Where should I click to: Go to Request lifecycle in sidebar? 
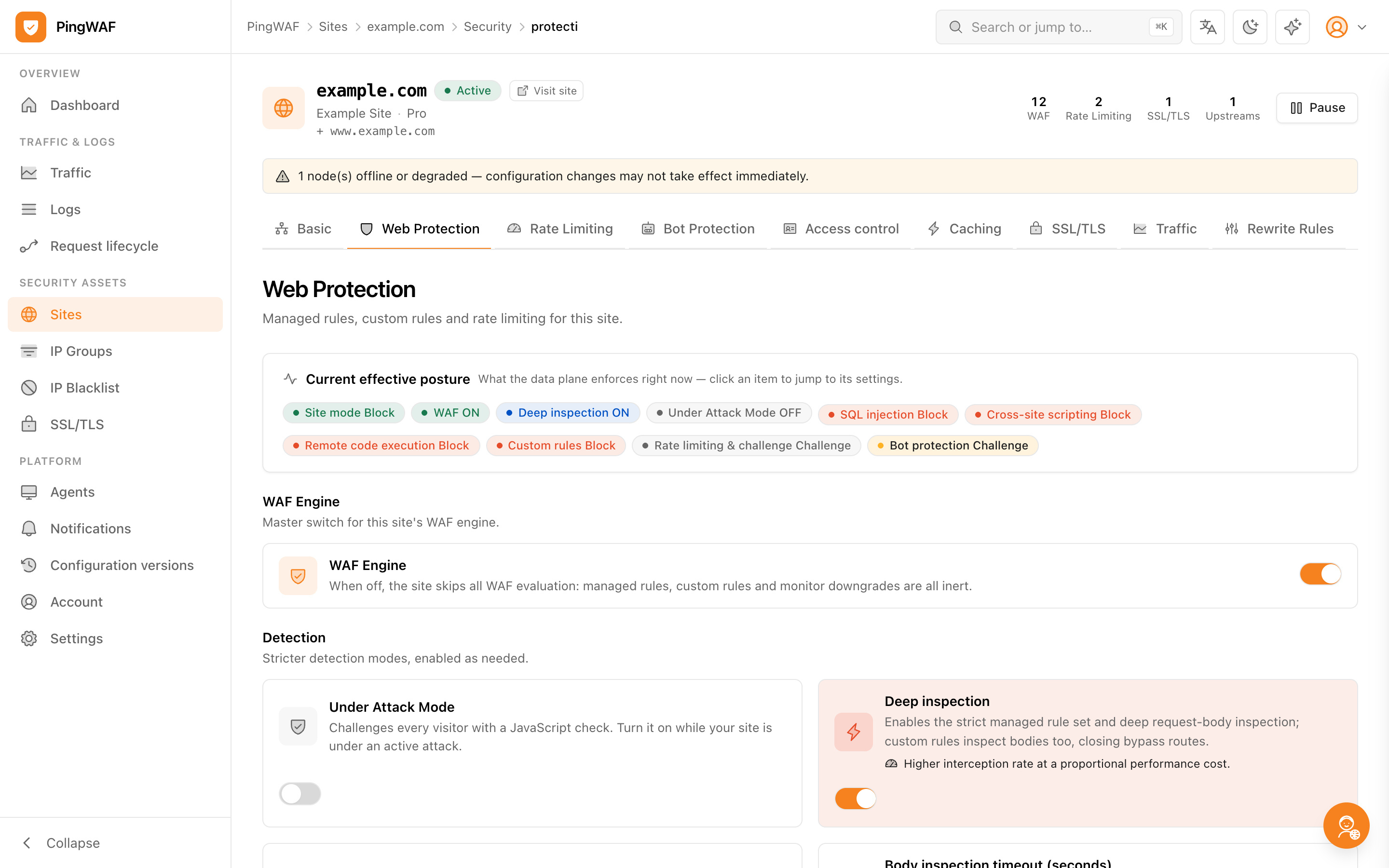coord(115,246)
